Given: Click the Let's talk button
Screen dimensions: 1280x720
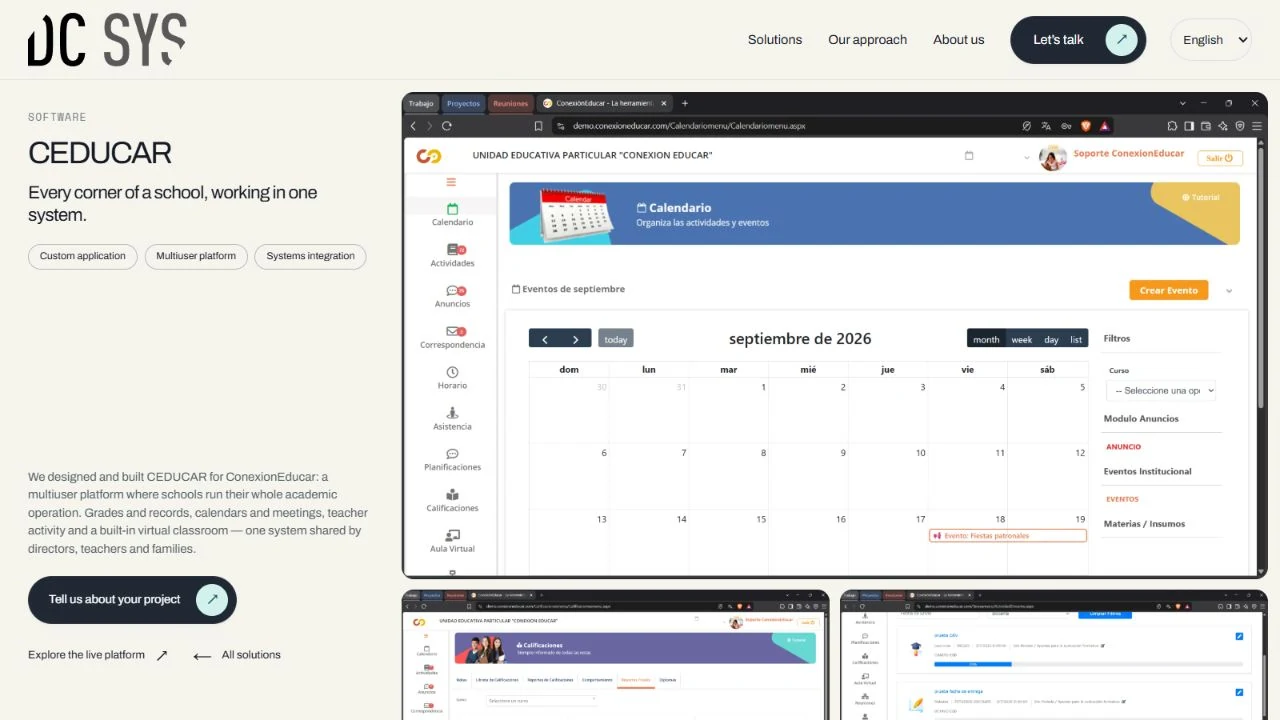Looking at the screenshot, I should pos(1078,40).
